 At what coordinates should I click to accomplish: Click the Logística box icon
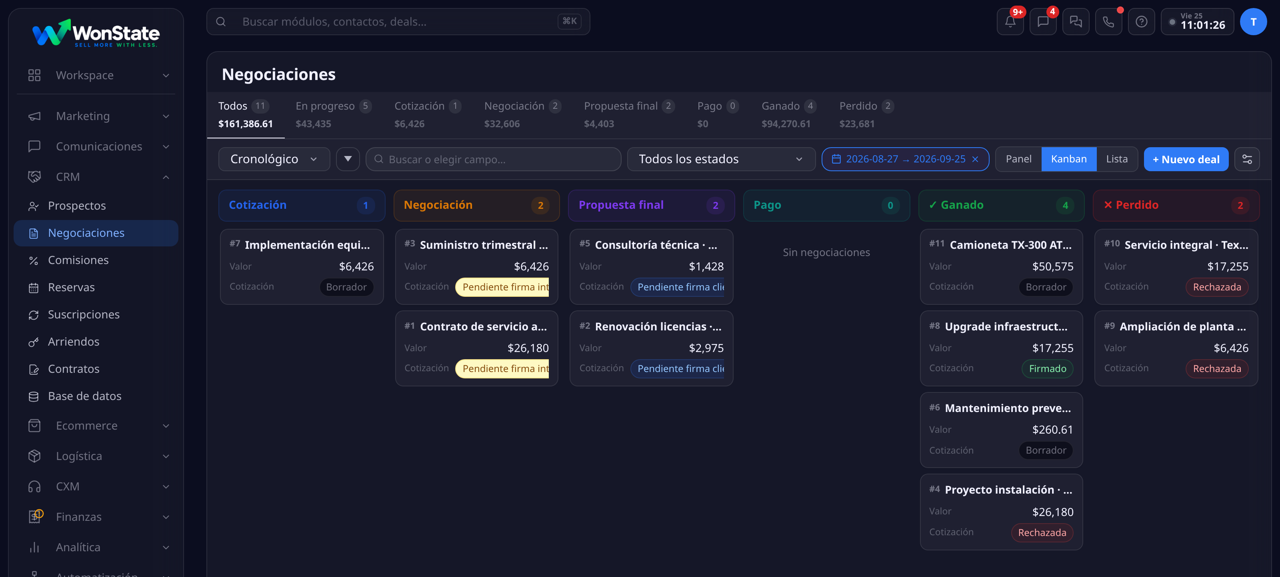click(34, 456)
